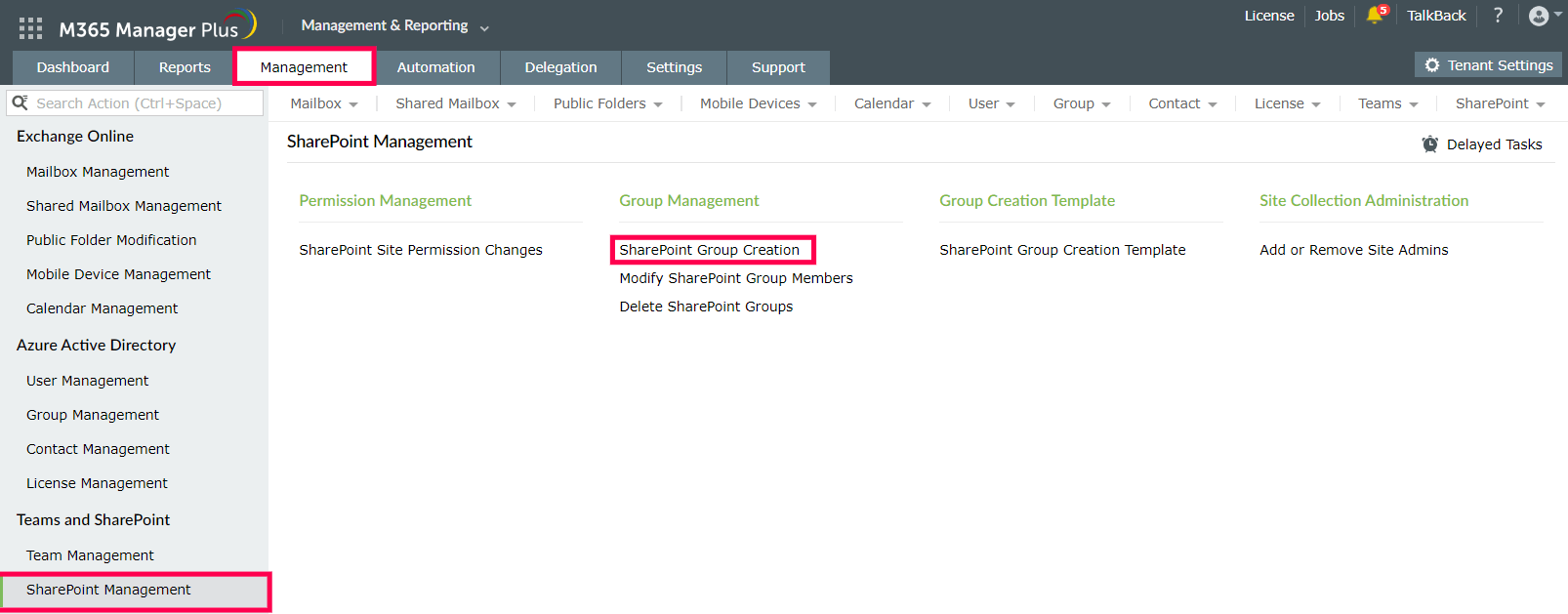Open the Jobs link

[1330, 16]
